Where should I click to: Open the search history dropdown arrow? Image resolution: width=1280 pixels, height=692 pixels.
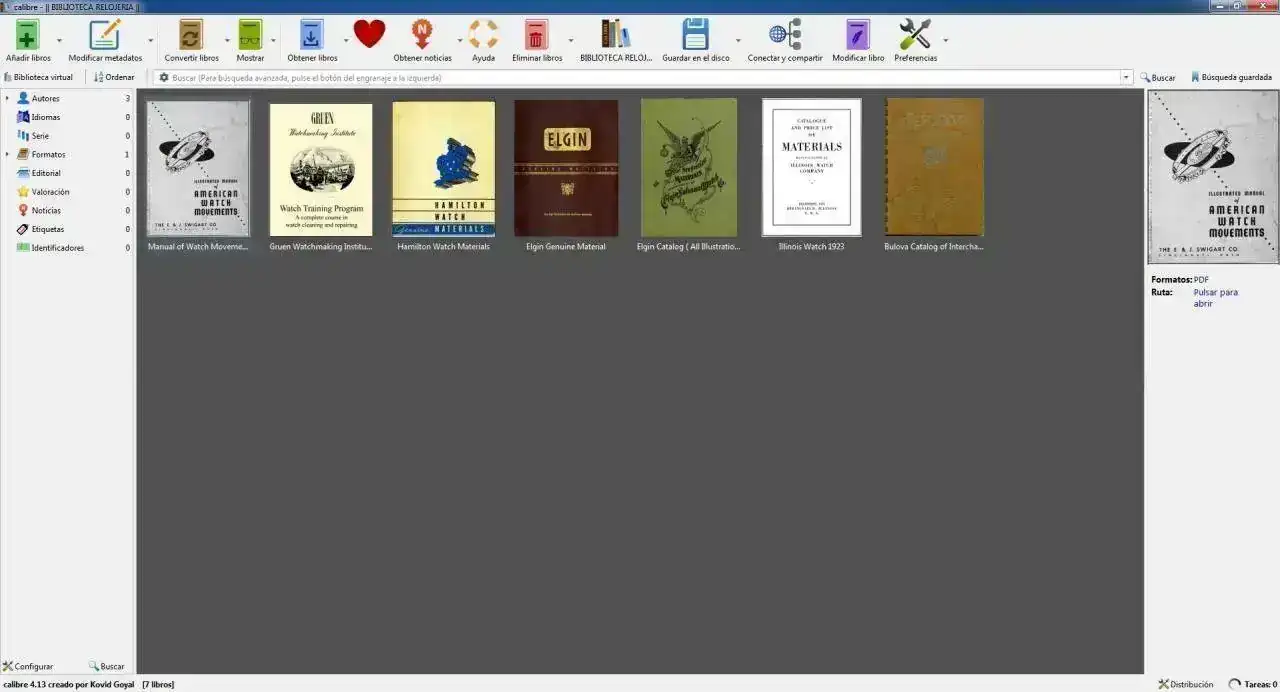pyautogui.click(x=1126, y=77)
